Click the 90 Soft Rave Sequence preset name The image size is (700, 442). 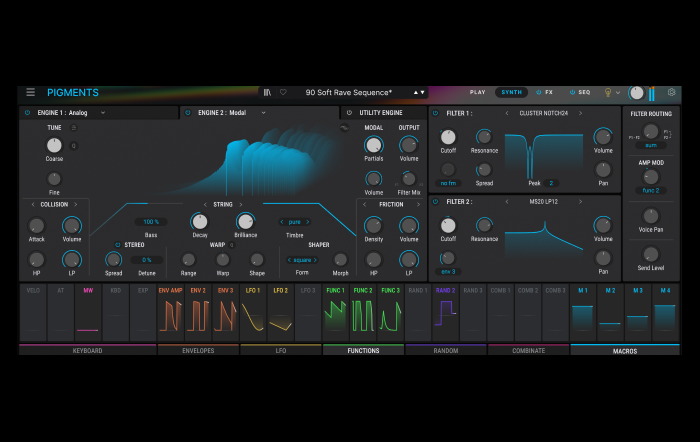(349, 92)
